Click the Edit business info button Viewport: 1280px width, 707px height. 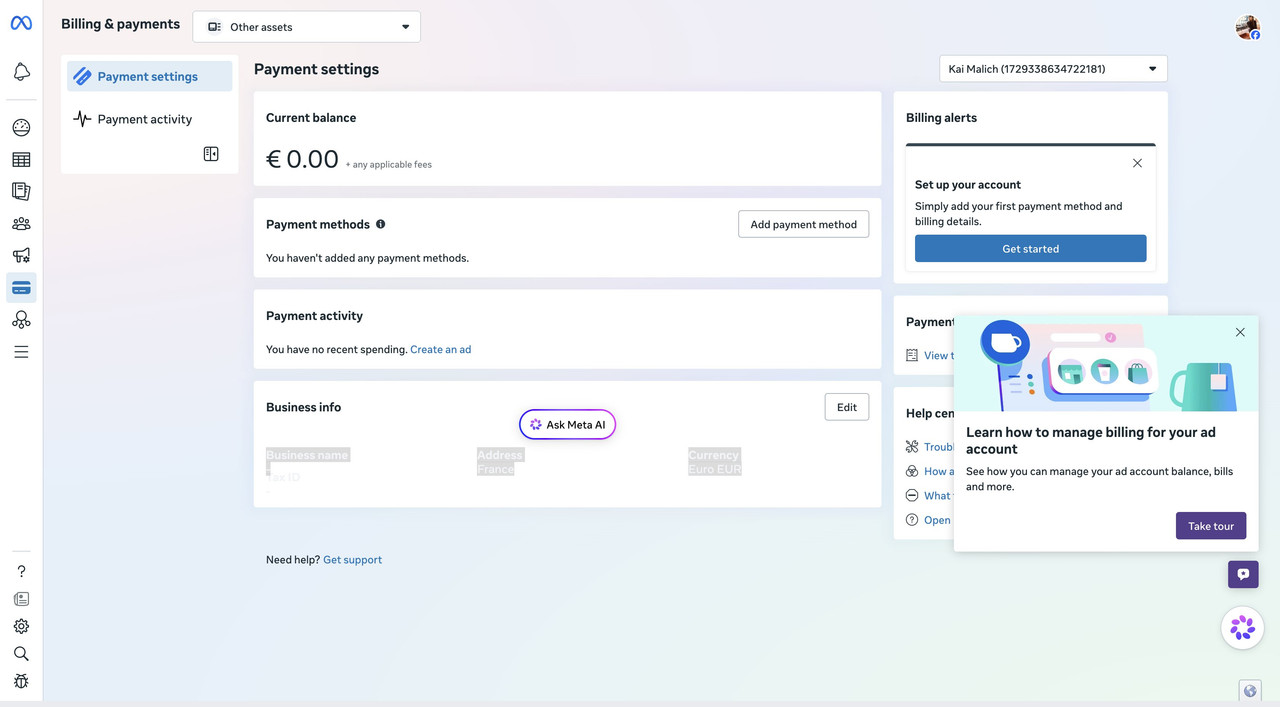click(846, 407)
